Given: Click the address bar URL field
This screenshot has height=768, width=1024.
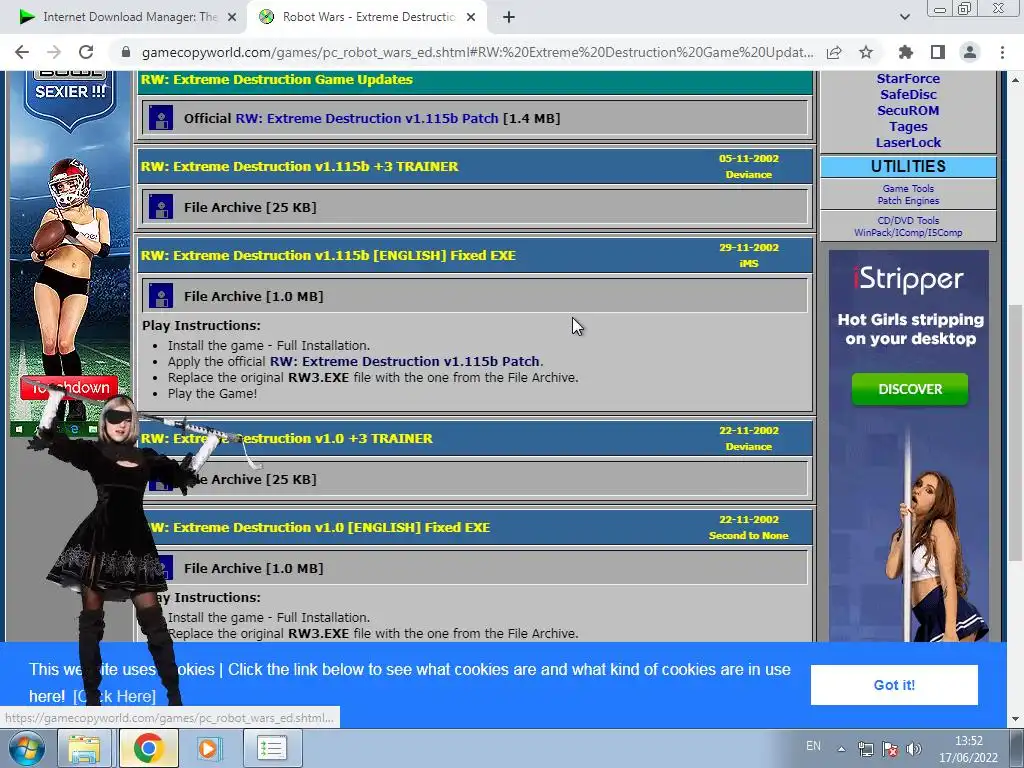Looking at the screenshot, I should [x=477, y=52].
